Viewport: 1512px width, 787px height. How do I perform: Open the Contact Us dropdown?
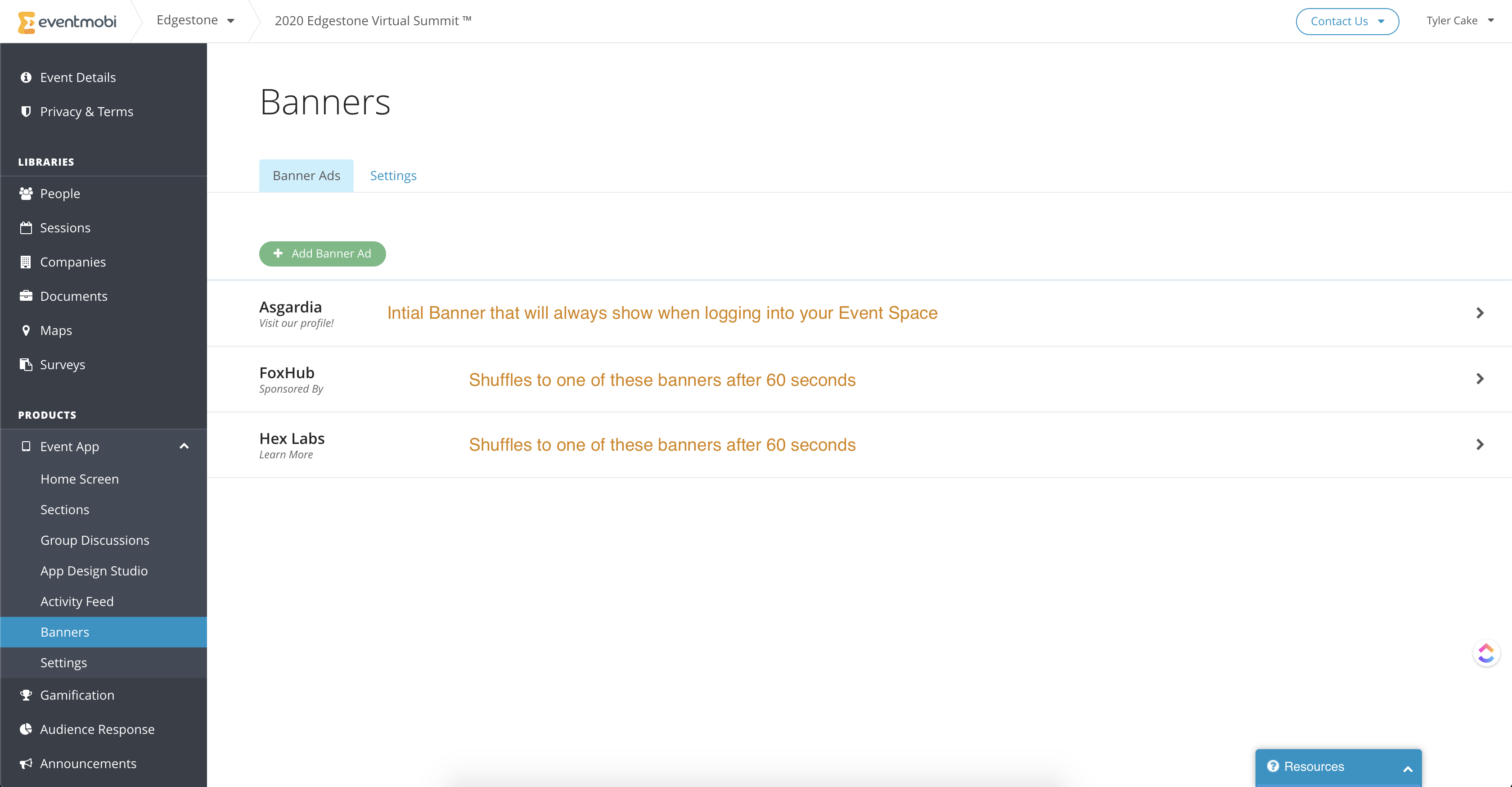(x=1347, y=21)
